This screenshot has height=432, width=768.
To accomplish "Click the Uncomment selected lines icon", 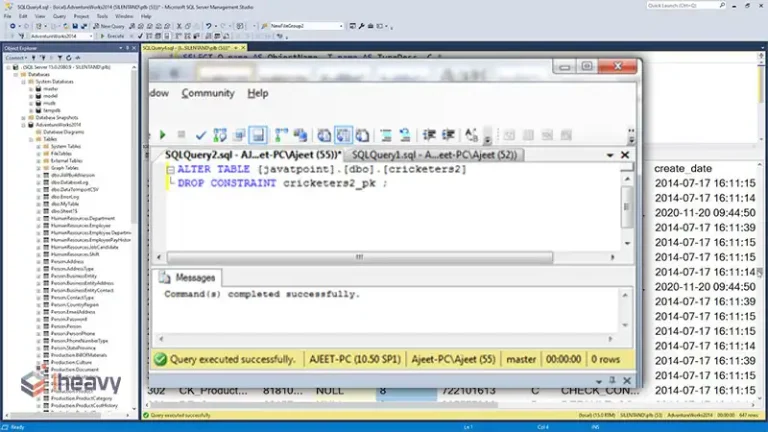I will pos(405,135).
